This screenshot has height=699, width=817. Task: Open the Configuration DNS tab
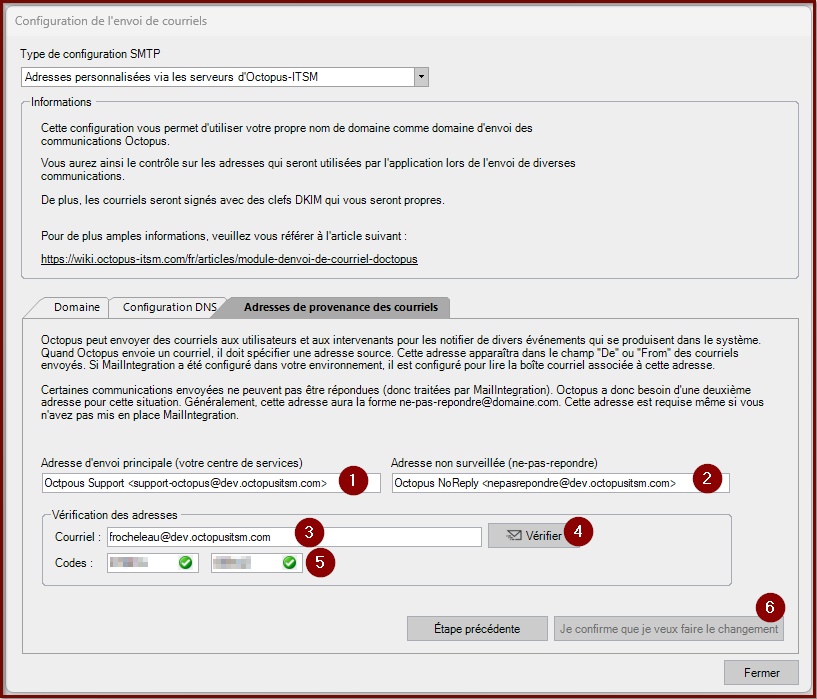tap(169, 307)
